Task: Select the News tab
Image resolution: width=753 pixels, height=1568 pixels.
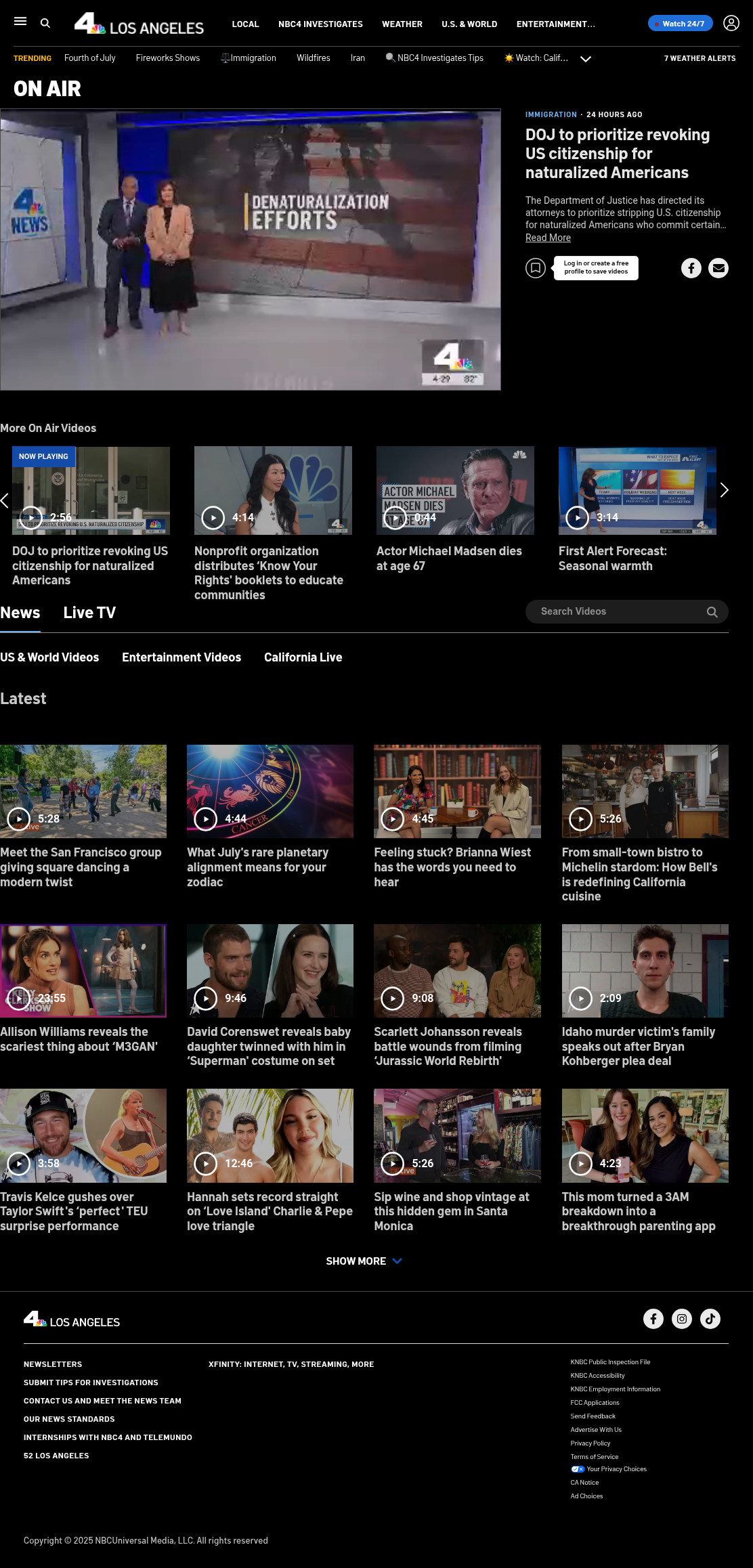Action: coord(20,613)
